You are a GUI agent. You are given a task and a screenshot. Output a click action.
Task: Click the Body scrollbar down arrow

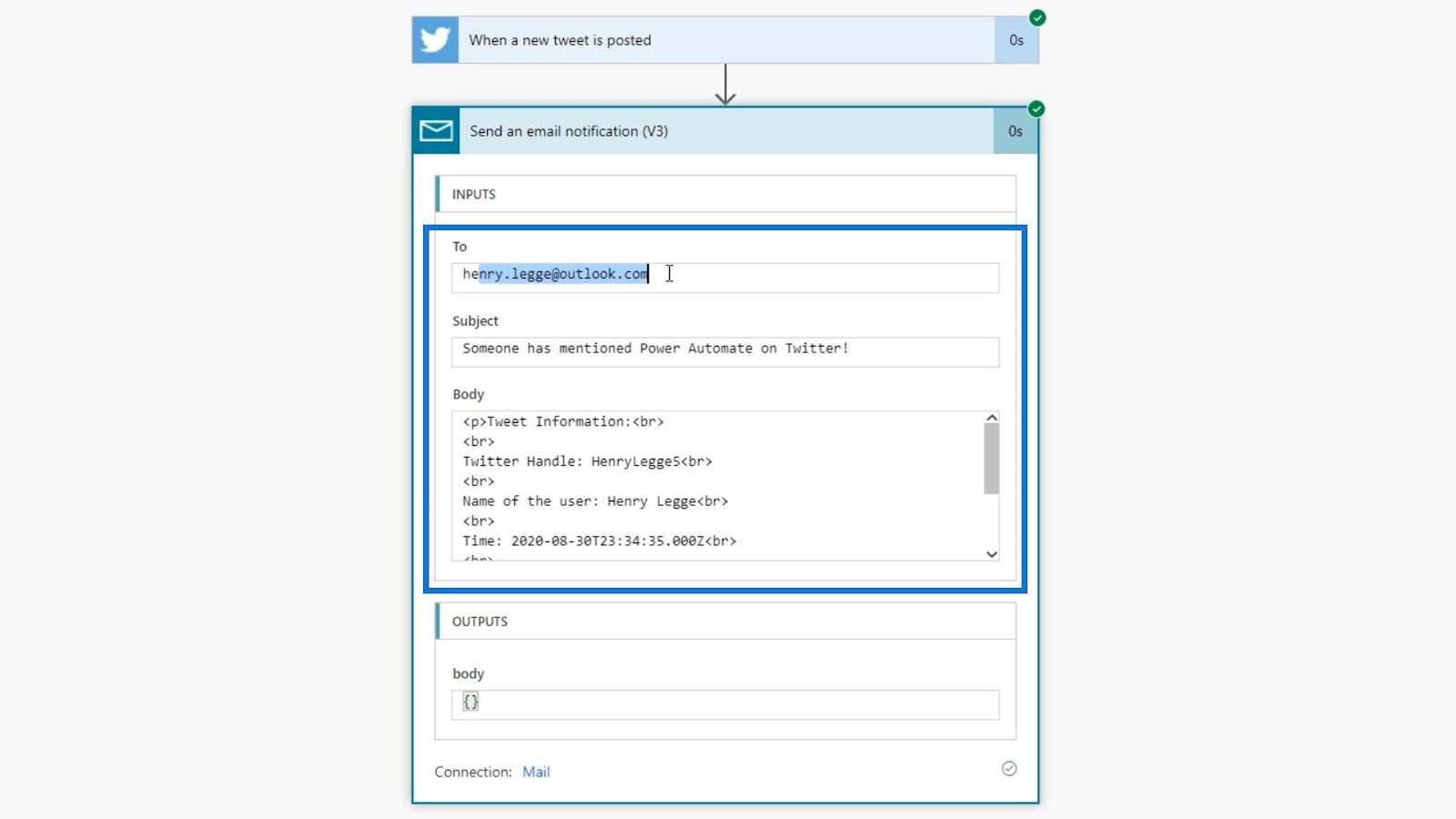point(992,554)
